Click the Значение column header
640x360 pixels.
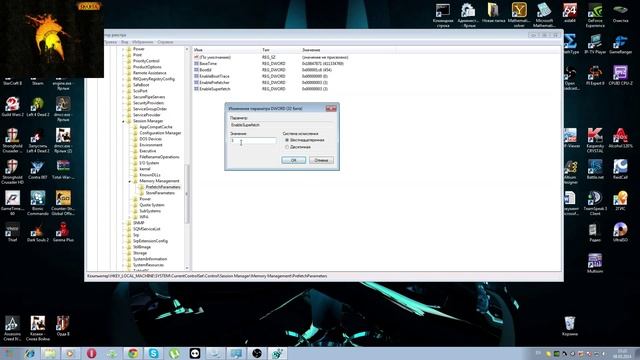point(347,50)
